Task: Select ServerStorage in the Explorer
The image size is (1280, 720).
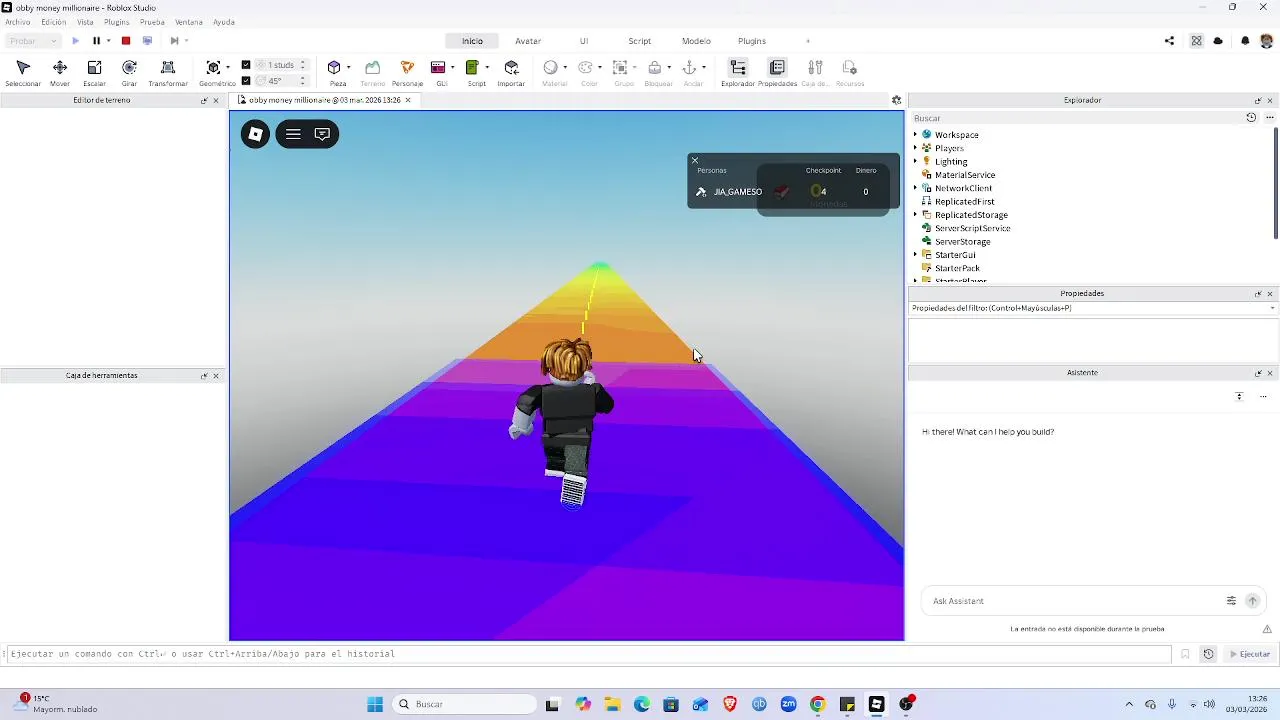Action: click(x=962, y=241)
